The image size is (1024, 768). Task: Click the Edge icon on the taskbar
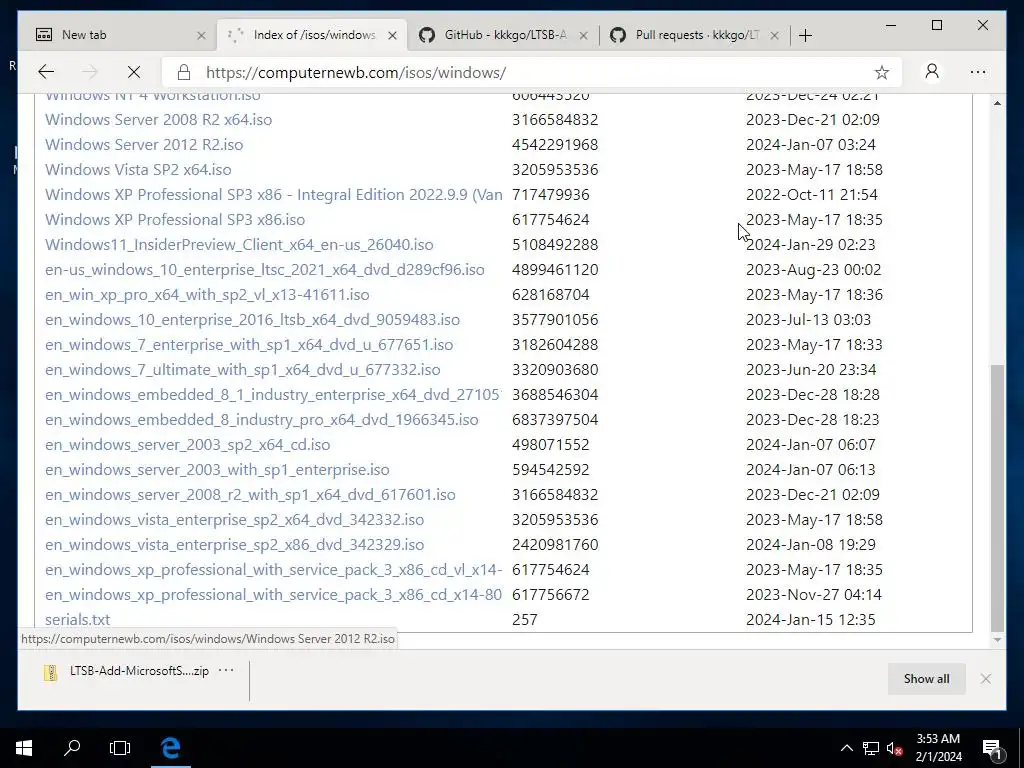[170, 748]
